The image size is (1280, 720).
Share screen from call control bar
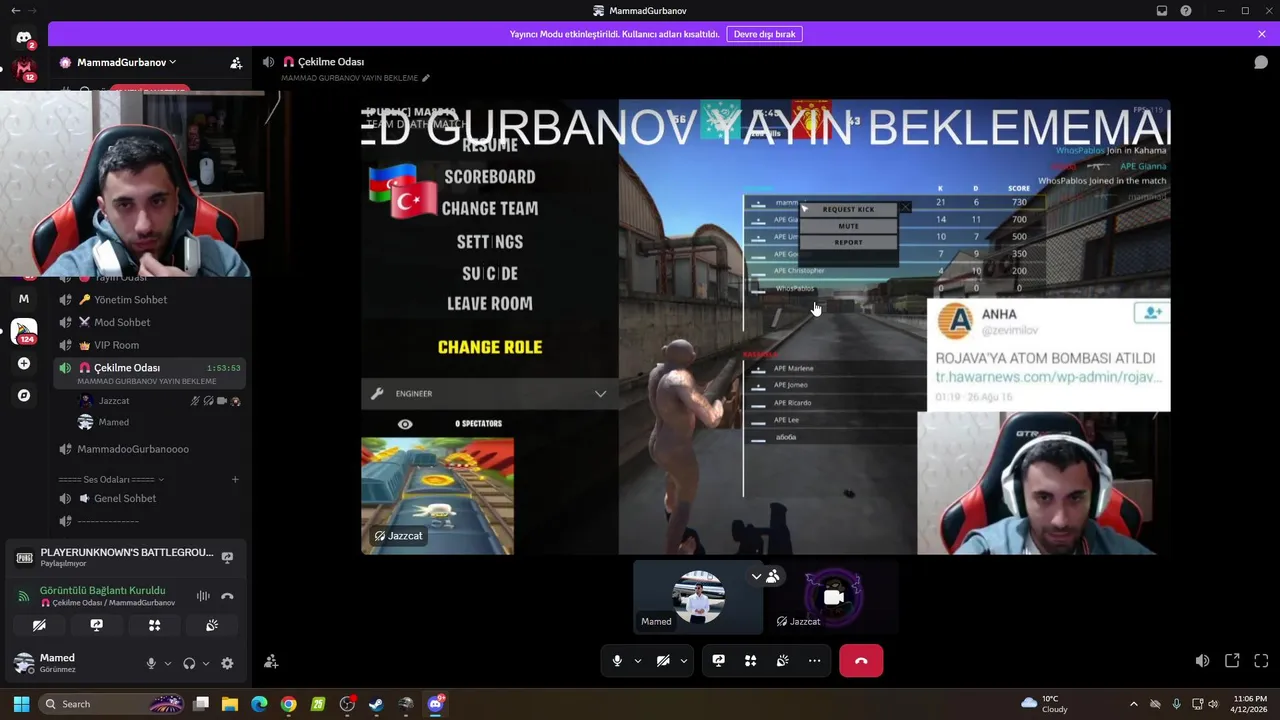[x=718, y=661]
